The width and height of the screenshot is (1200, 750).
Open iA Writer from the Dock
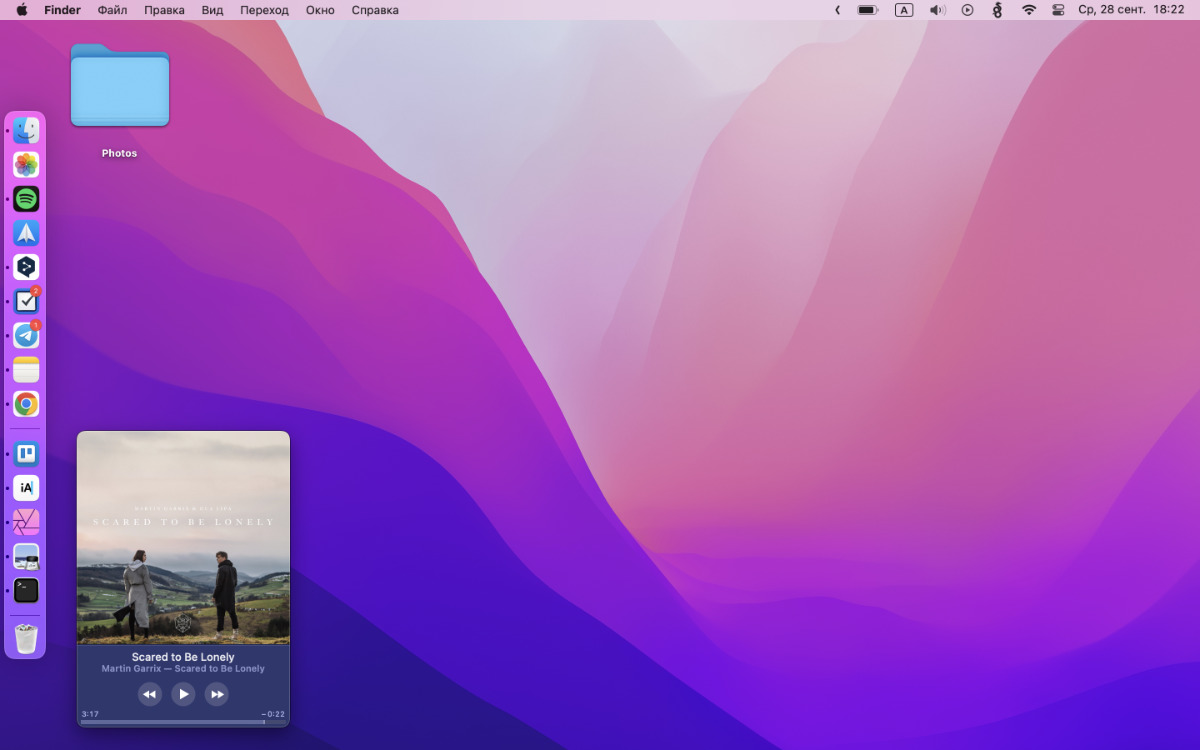[x=26, y=488]
